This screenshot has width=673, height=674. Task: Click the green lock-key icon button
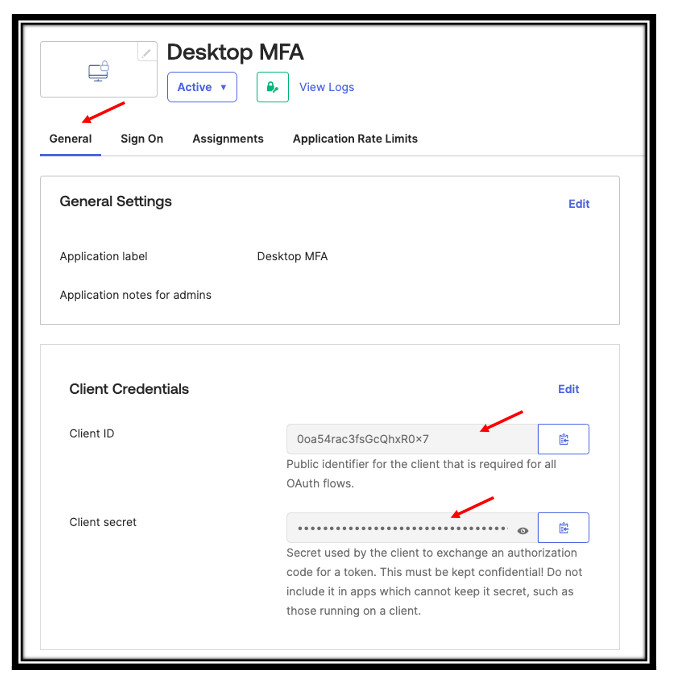[x=272, y=87]
